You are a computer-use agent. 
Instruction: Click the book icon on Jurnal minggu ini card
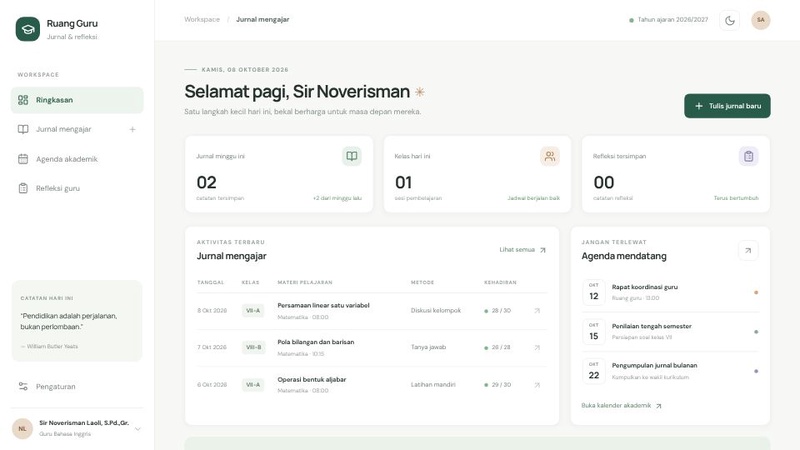(x=352, y=156)
